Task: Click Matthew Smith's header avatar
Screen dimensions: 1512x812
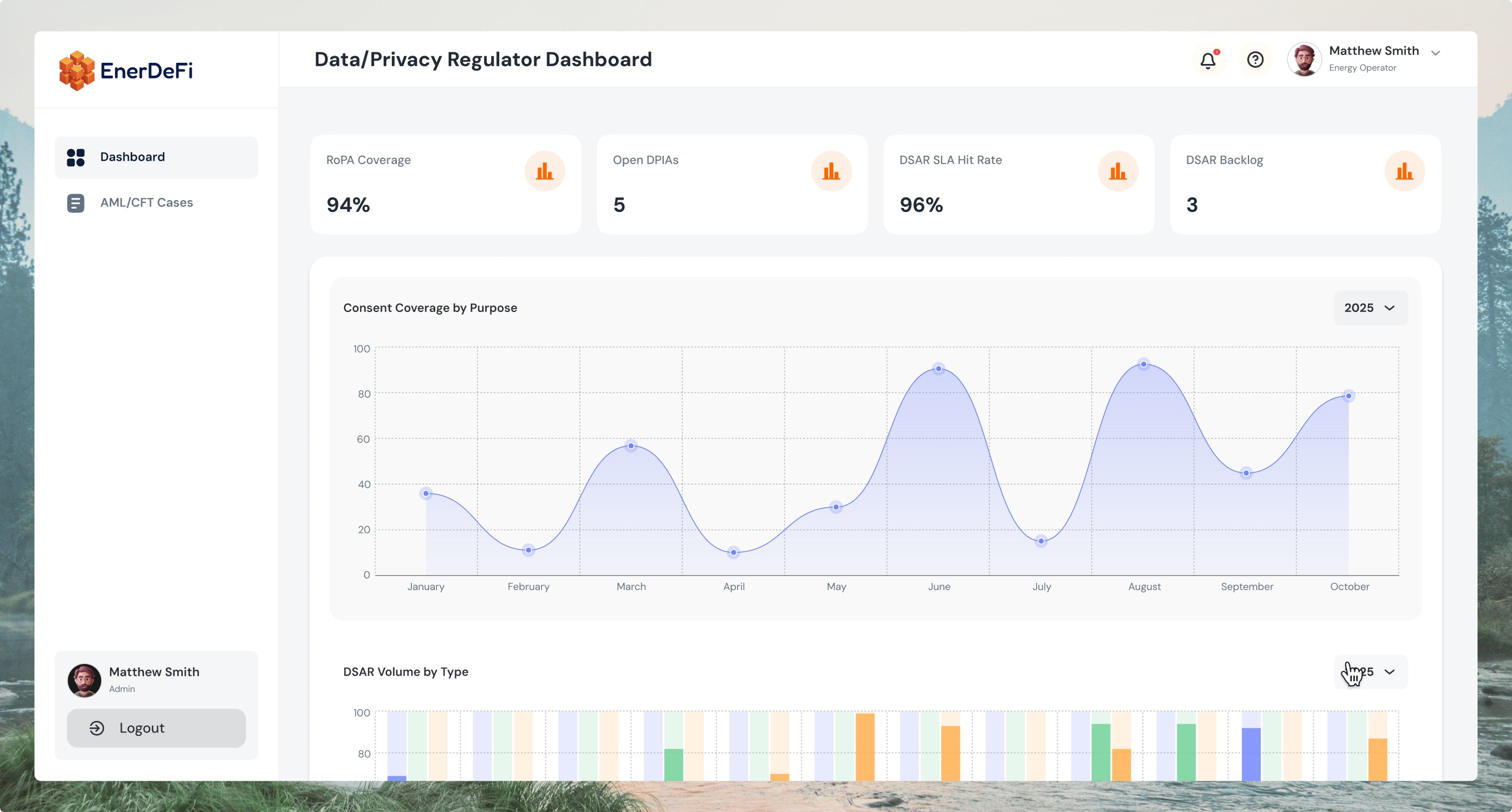Action: click(x=1304, y=60)
